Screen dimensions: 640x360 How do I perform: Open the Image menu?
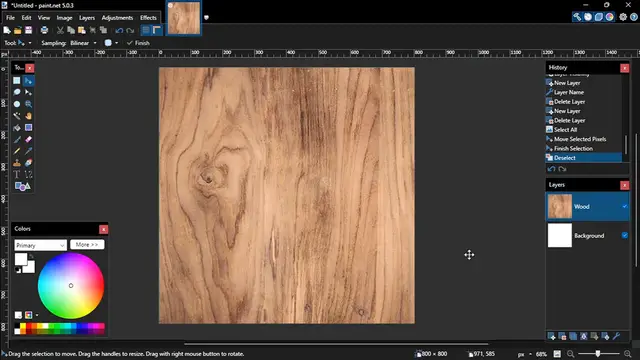[x=64, y=18]
